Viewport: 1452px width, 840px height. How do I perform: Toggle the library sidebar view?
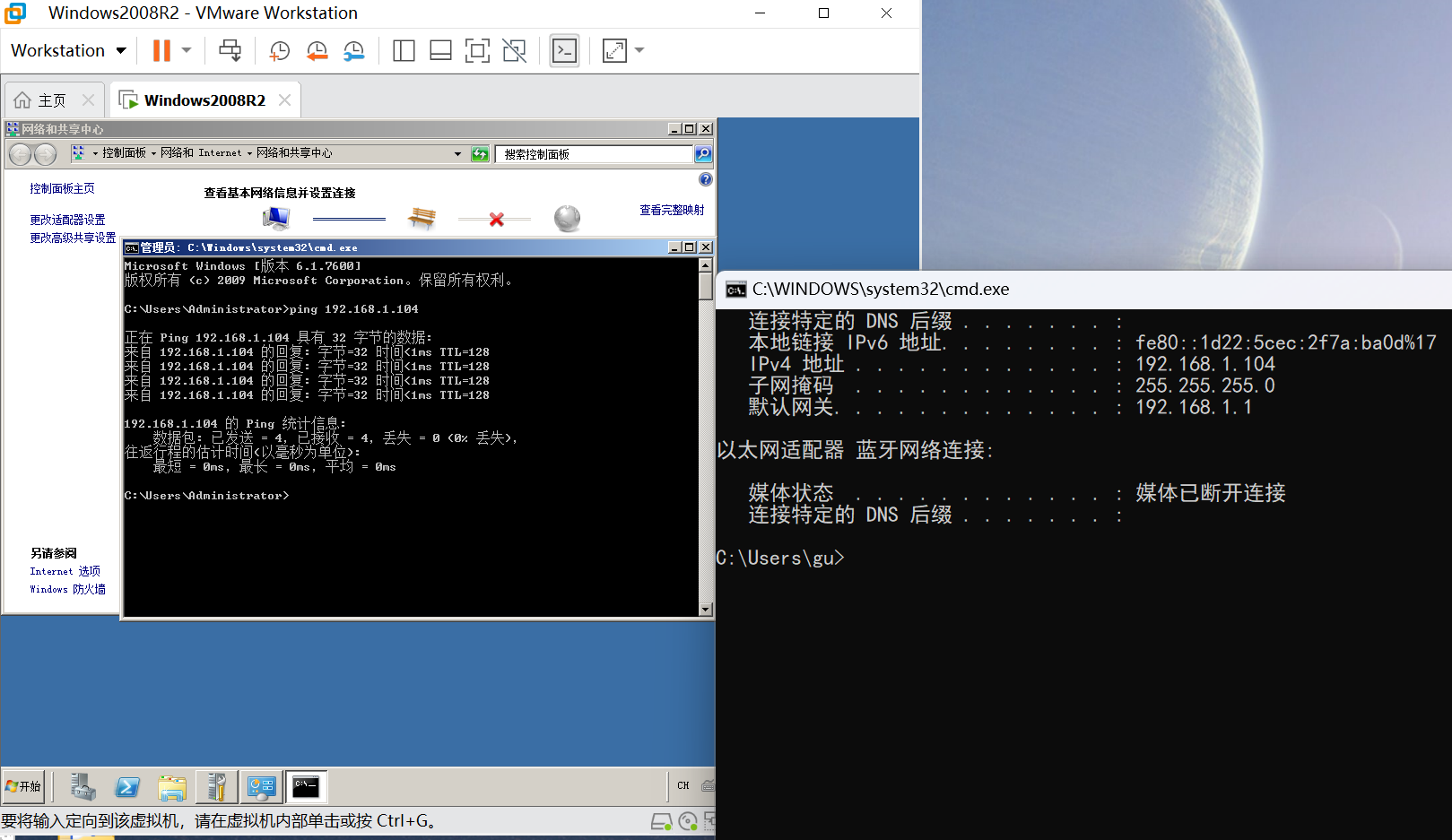[404, 50]
